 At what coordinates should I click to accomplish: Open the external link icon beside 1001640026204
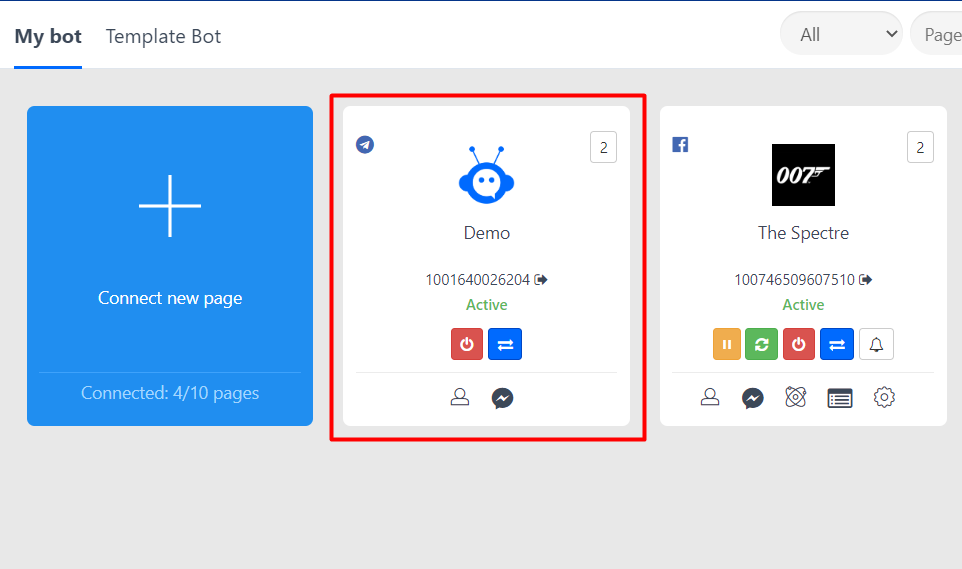[541, 280]
